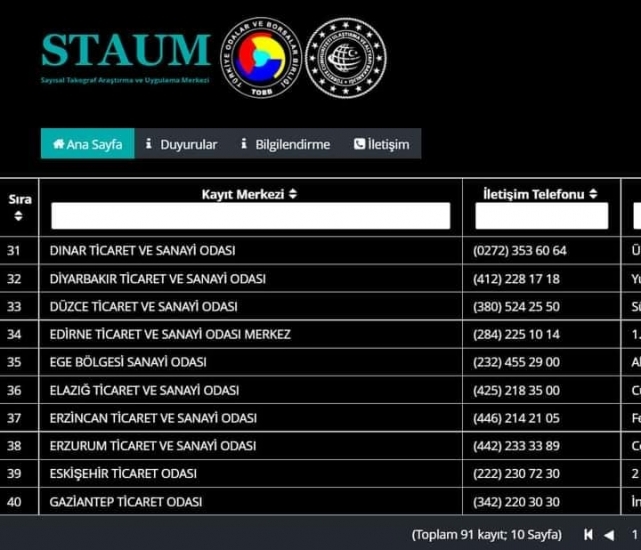Click the STAUM logo
This screenshot has height=550, width=641.
point(126,56)
